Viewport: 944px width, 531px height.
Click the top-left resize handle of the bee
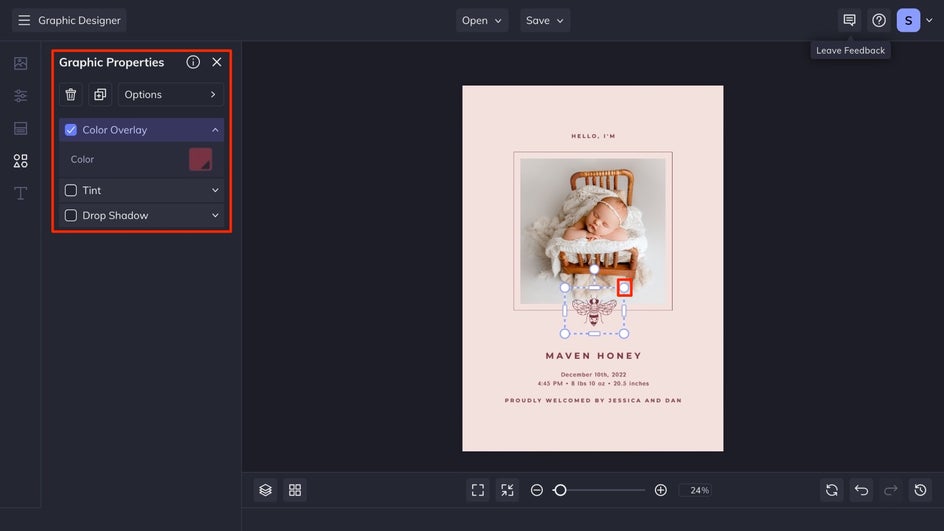click(x=565, y=288)
